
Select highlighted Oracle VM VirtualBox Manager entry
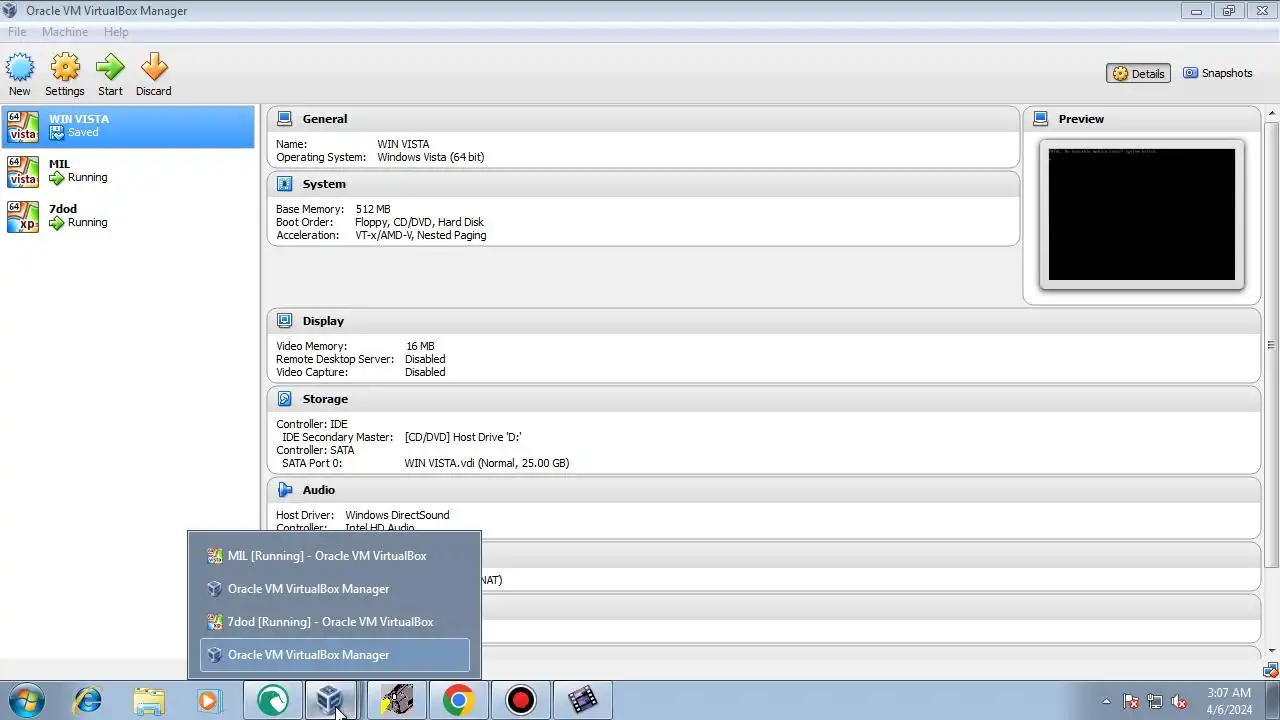pos(335,655)
